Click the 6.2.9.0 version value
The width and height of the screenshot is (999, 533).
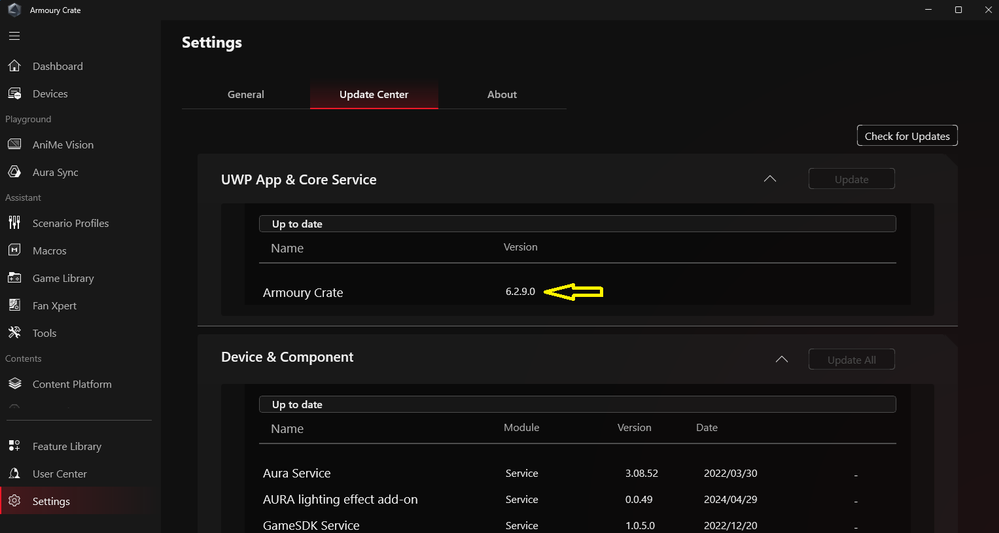[521, 292]
